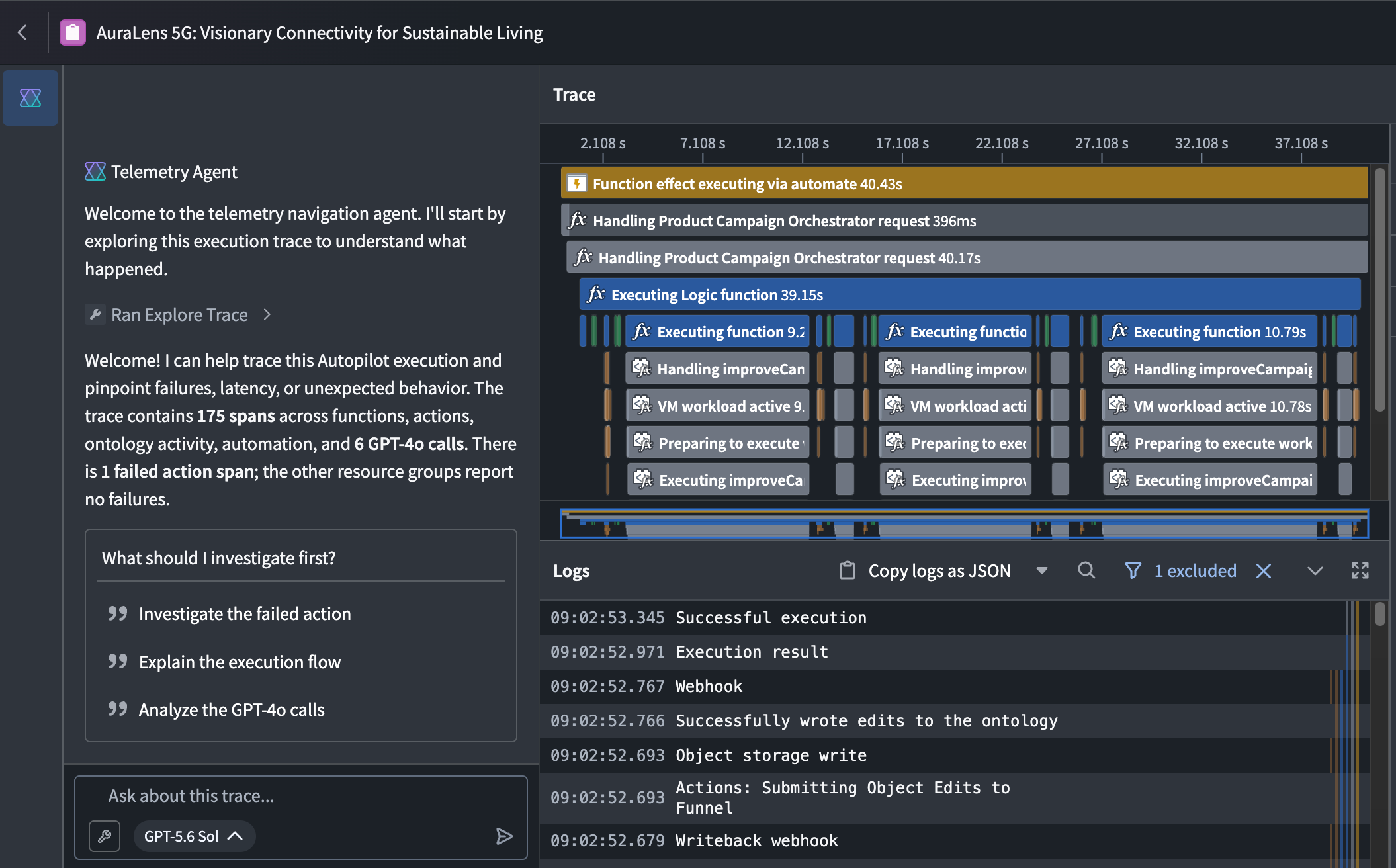Focus the Ask about this trace input

(301, 796)
